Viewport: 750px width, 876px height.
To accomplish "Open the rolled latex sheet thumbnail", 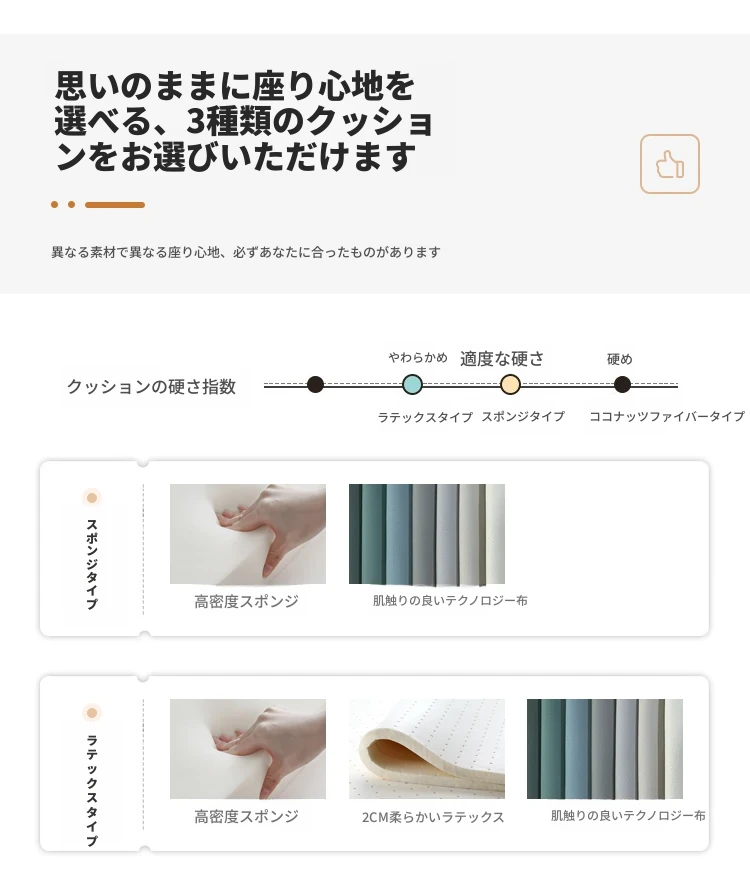I will click(x=427, y=749).
